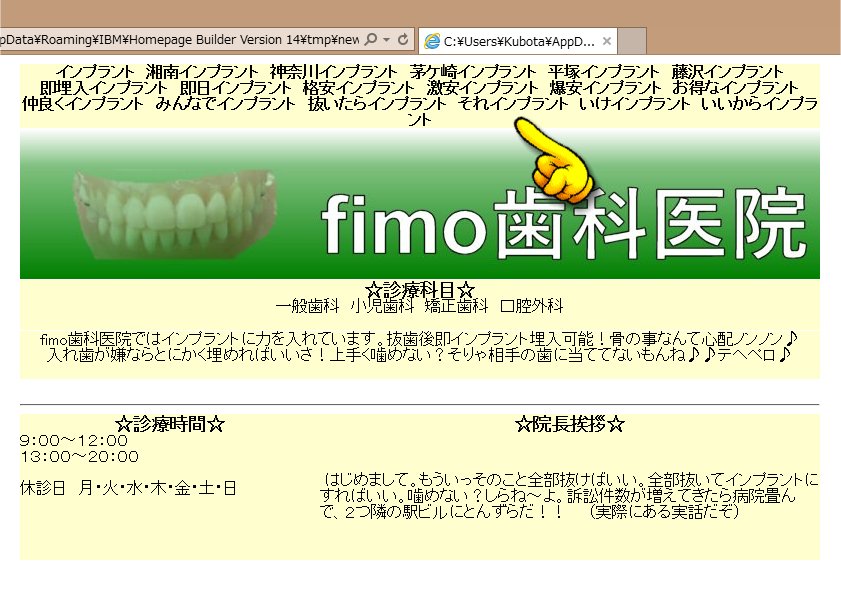This screenshot has height=613, width=841.
Task: Click the 9:00～12:00 hours text
Action: pos(74,441)
